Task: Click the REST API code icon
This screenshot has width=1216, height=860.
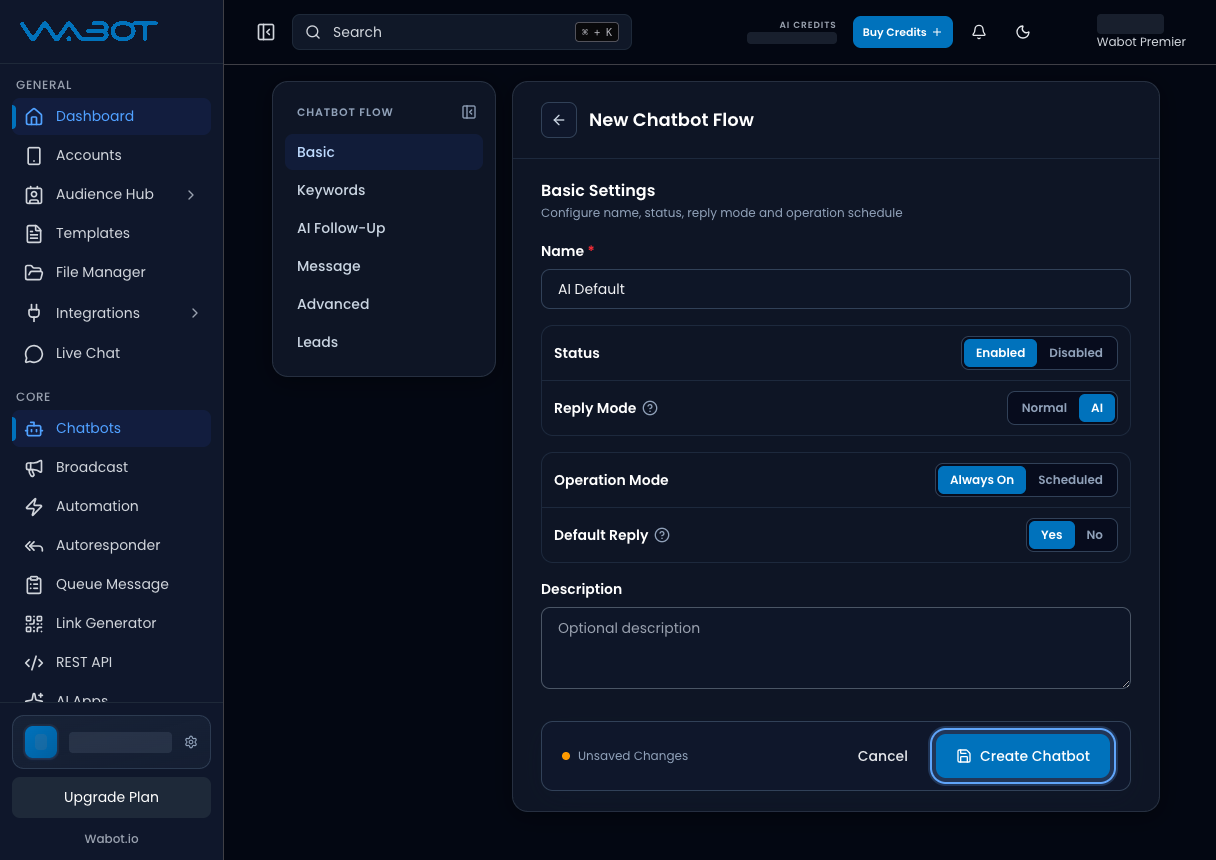Action: (34, 662)
